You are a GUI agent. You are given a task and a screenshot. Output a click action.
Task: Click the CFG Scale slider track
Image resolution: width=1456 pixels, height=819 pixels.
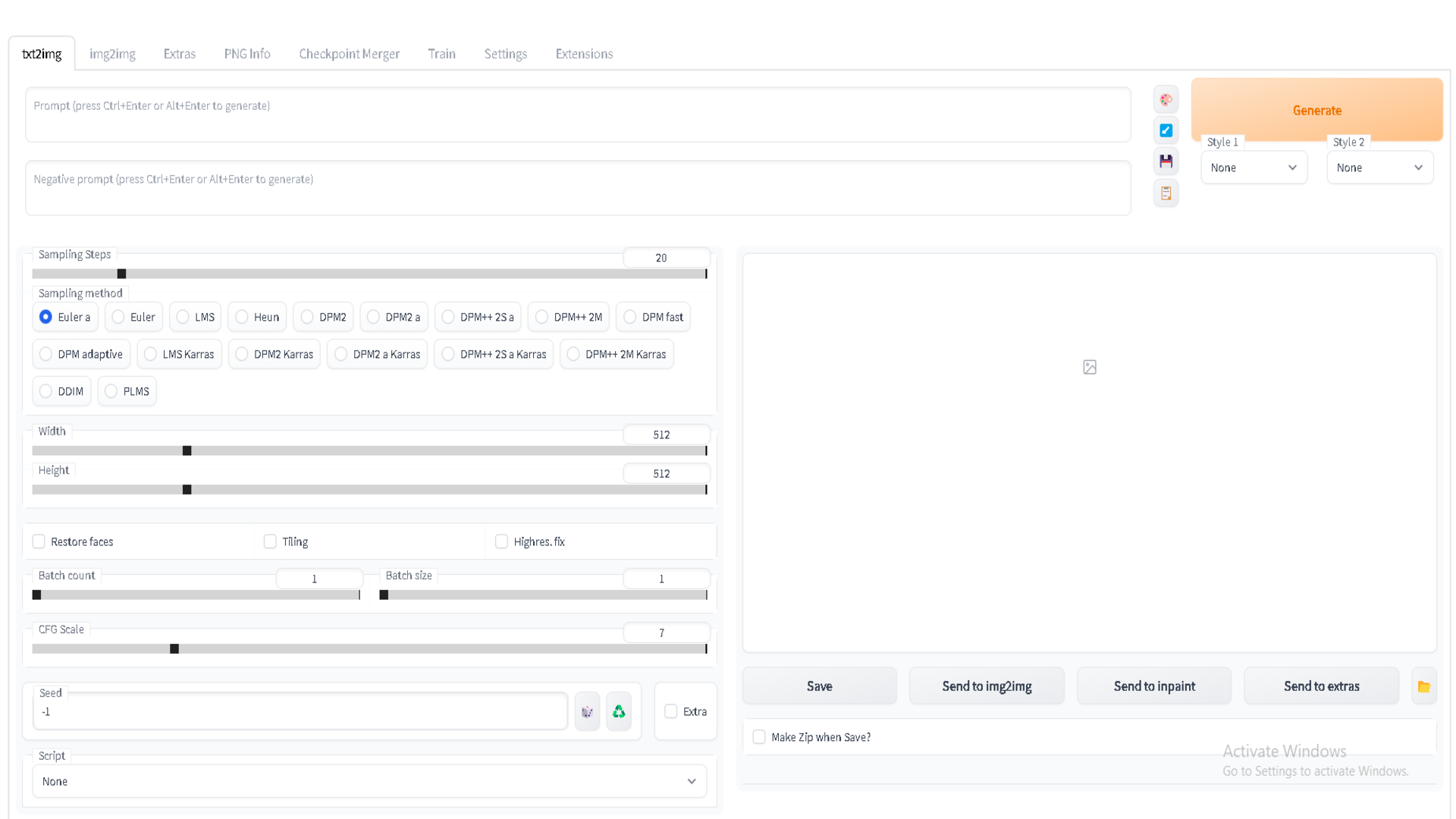[x=369, y=649]
